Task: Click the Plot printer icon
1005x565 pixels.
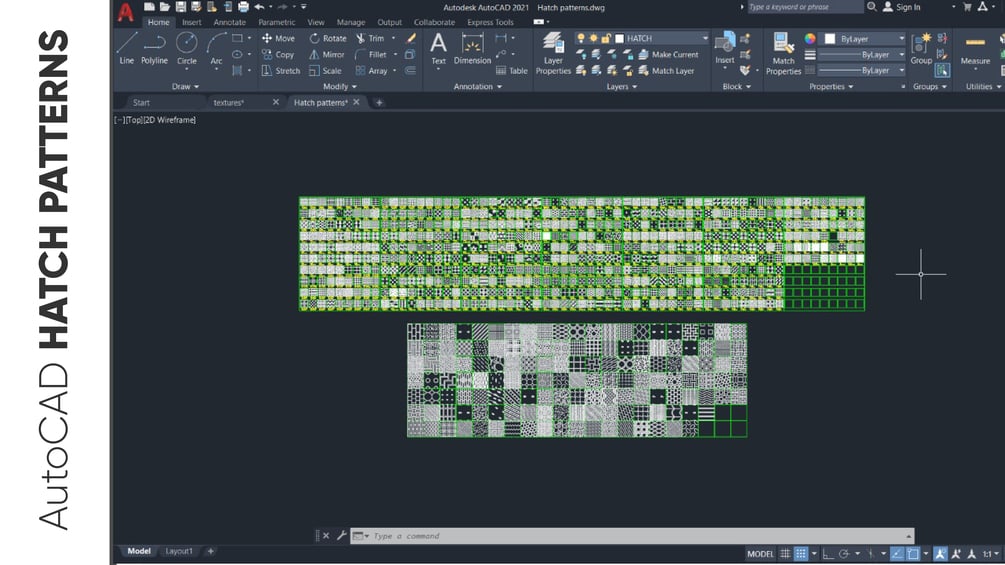Action: pyautogui.click(x=244, y=7)
